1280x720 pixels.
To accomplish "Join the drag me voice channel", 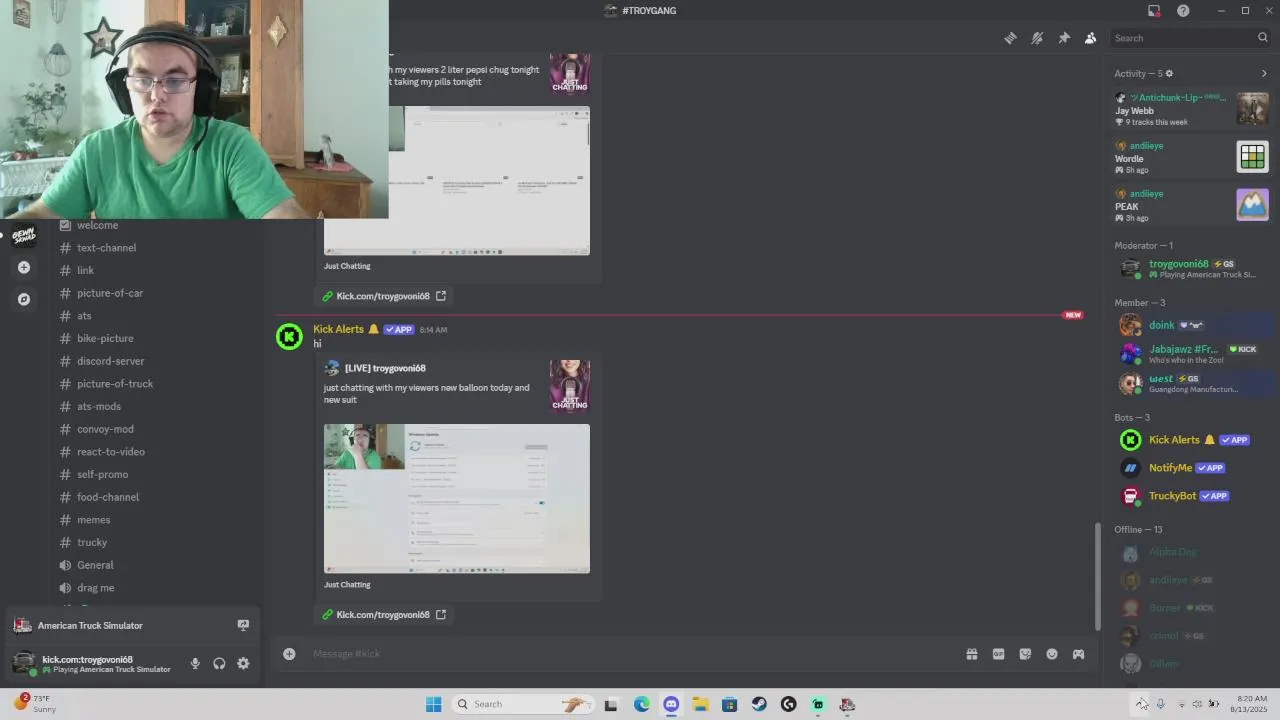I will pyautogui.click(x=95, y=588).
